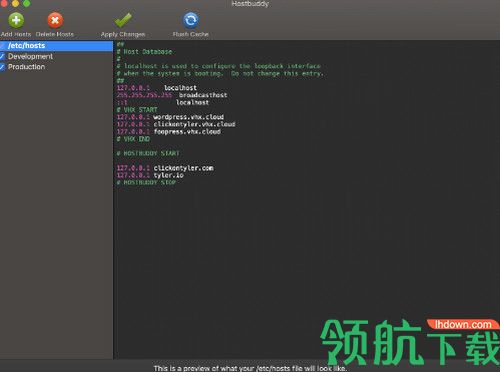This screenshot has width=500, height=372.
Task: Click the wordpress.vhx.cloud host line
Action: [170, 117]
